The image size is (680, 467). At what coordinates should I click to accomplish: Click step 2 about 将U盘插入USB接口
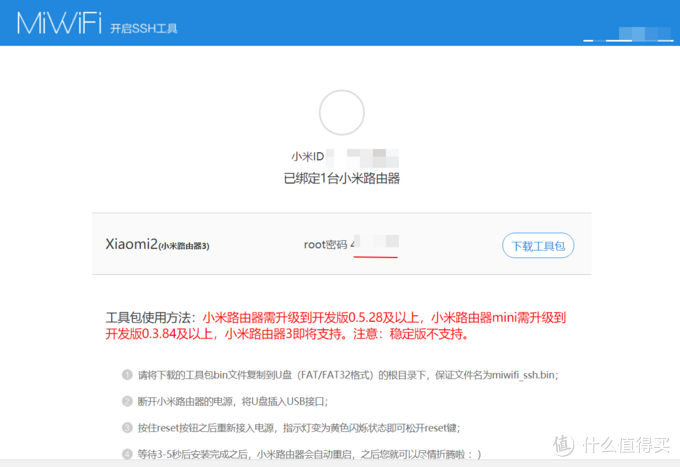pos(233,402)
